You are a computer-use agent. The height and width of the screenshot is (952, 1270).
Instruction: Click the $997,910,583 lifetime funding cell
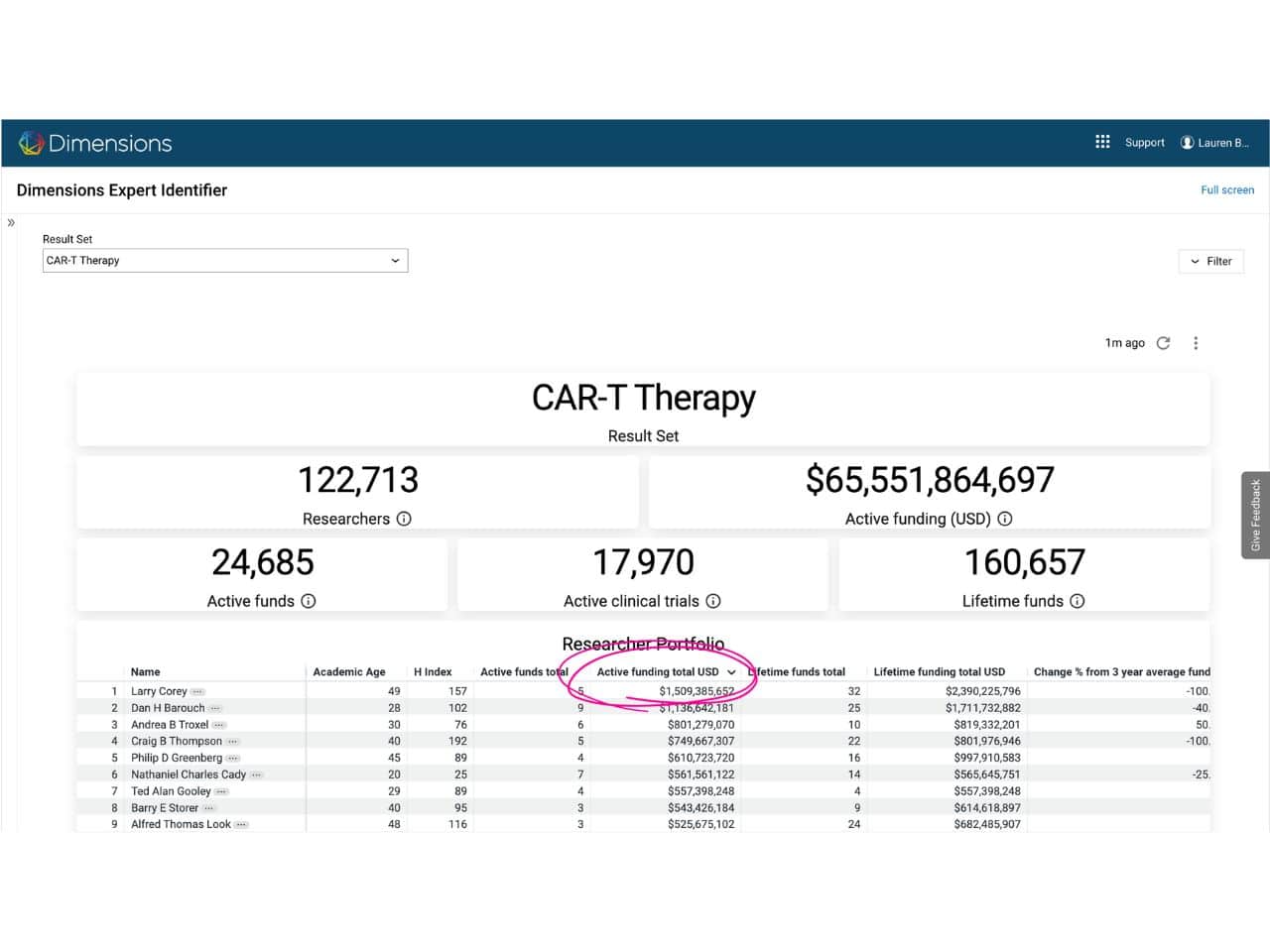click(x=986, y=758)
